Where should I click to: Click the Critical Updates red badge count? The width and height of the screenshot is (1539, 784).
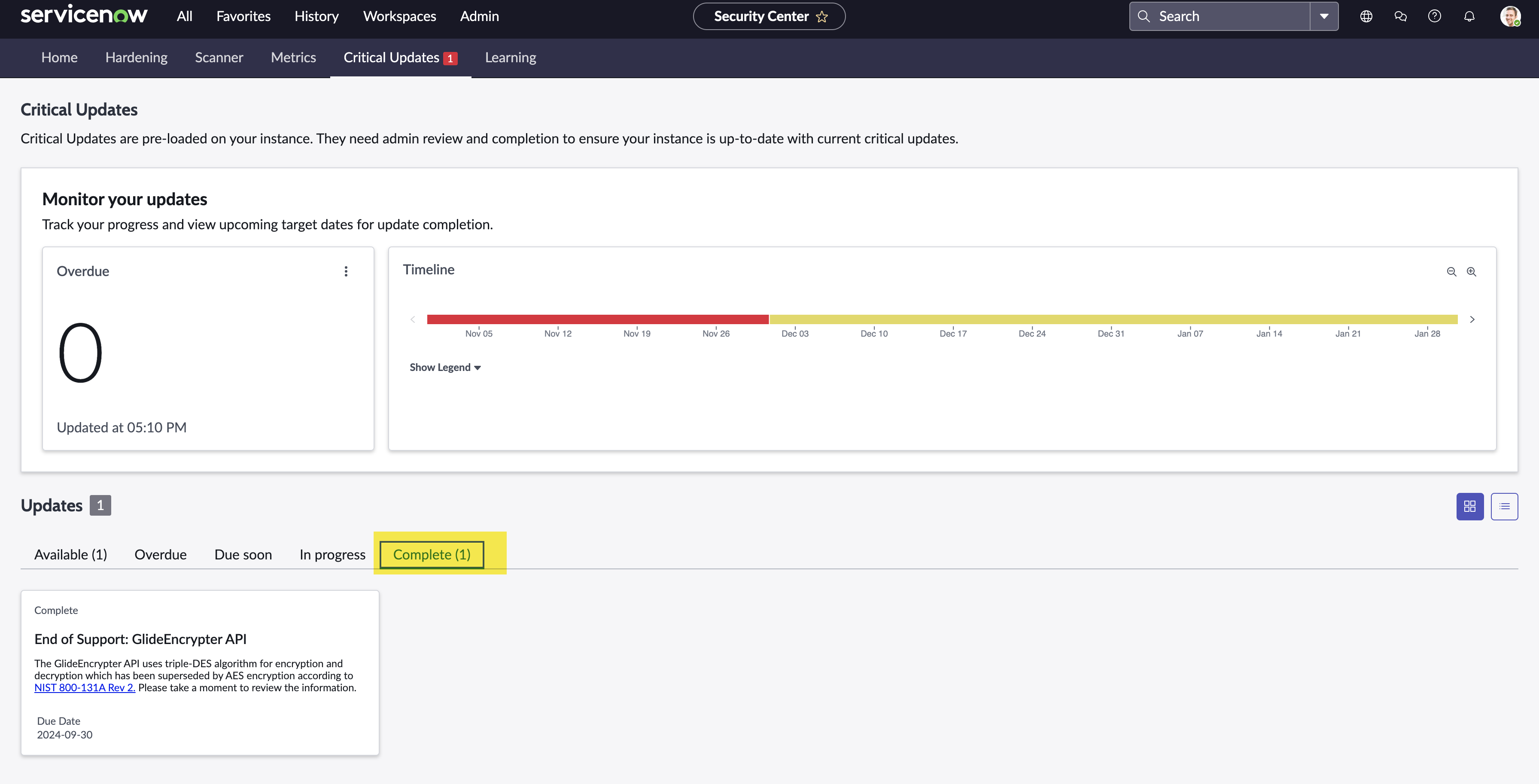[x=450, y=58]
